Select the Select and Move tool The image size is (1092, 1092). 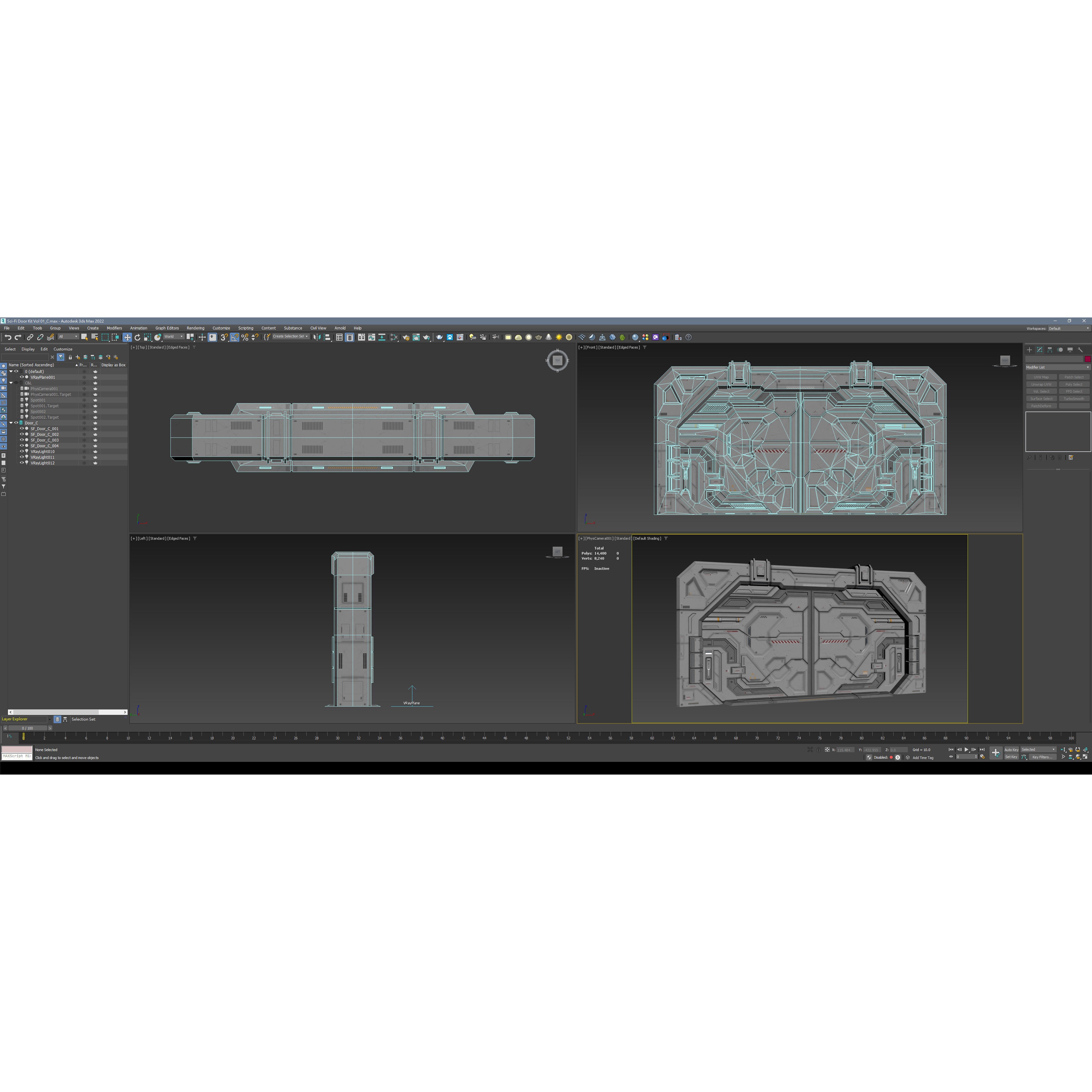coord(127,337)
